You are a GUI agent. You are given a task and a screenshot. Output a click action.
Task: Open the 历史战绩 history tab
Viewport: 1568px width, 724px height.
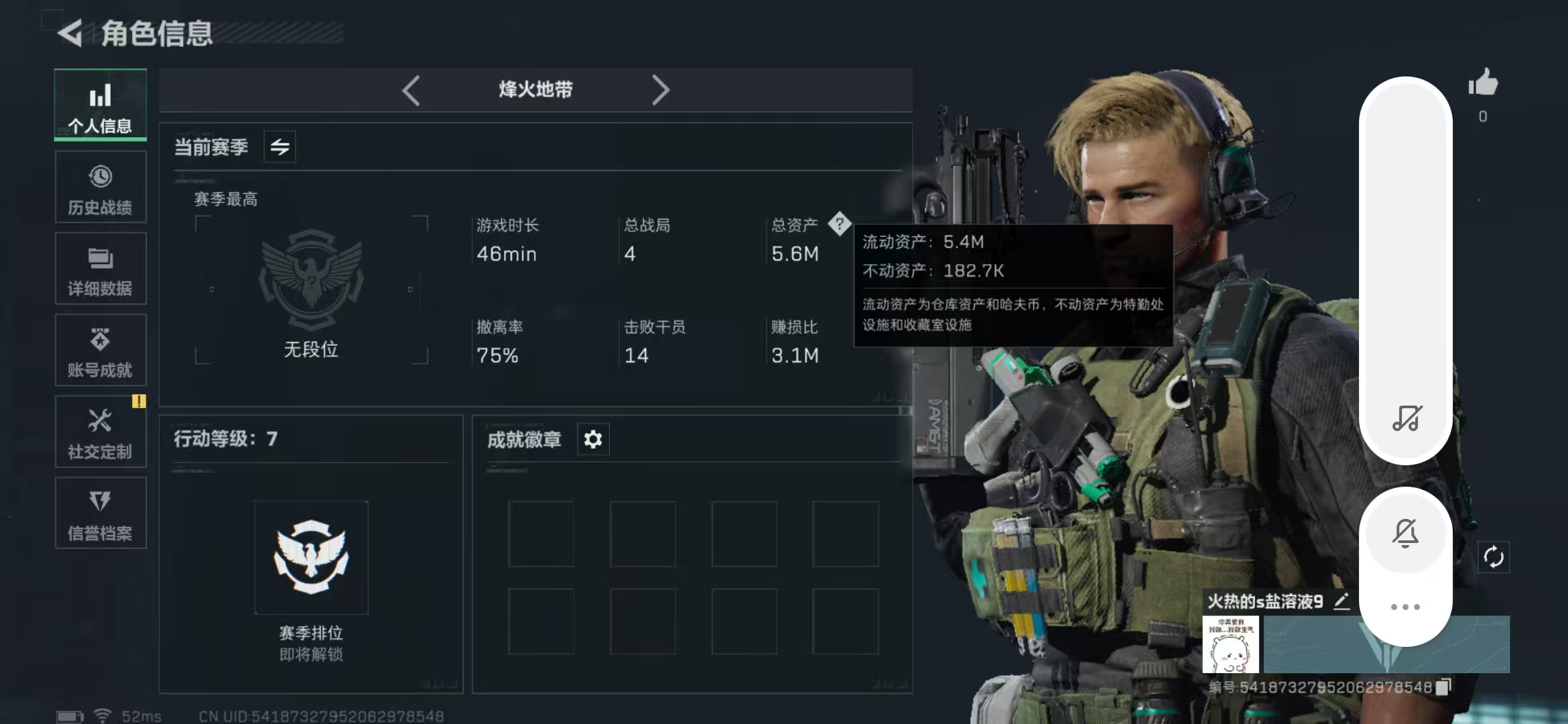pyautogui.click(x=101, y=187)
